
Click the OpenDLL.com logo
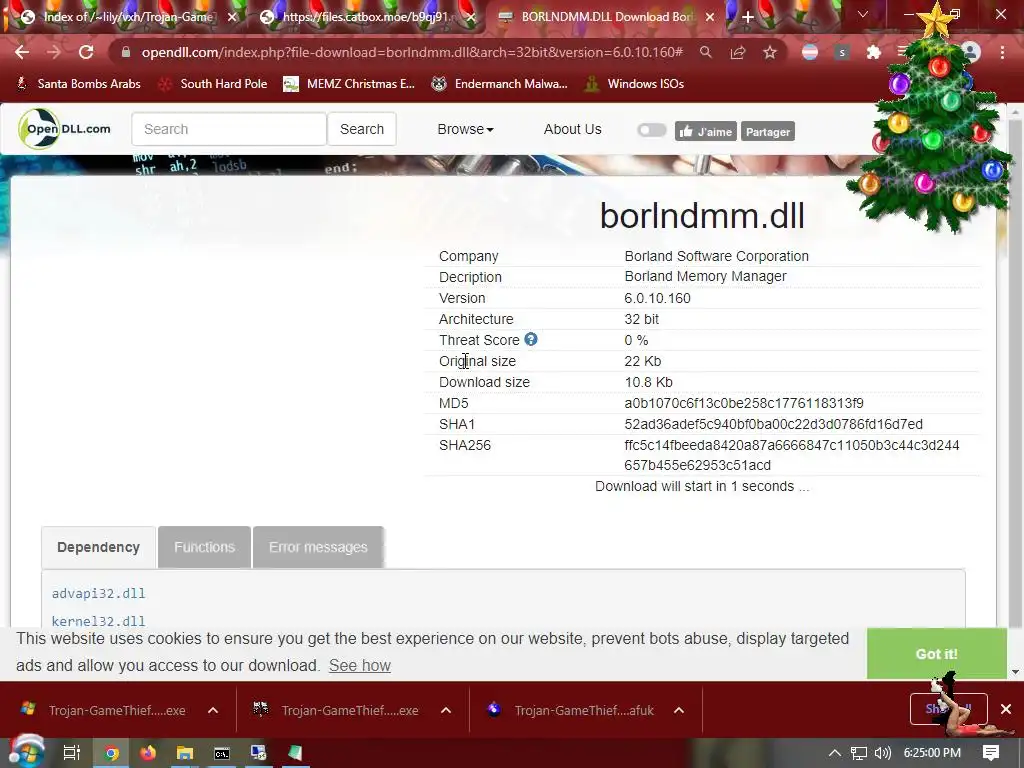[65, 129]
